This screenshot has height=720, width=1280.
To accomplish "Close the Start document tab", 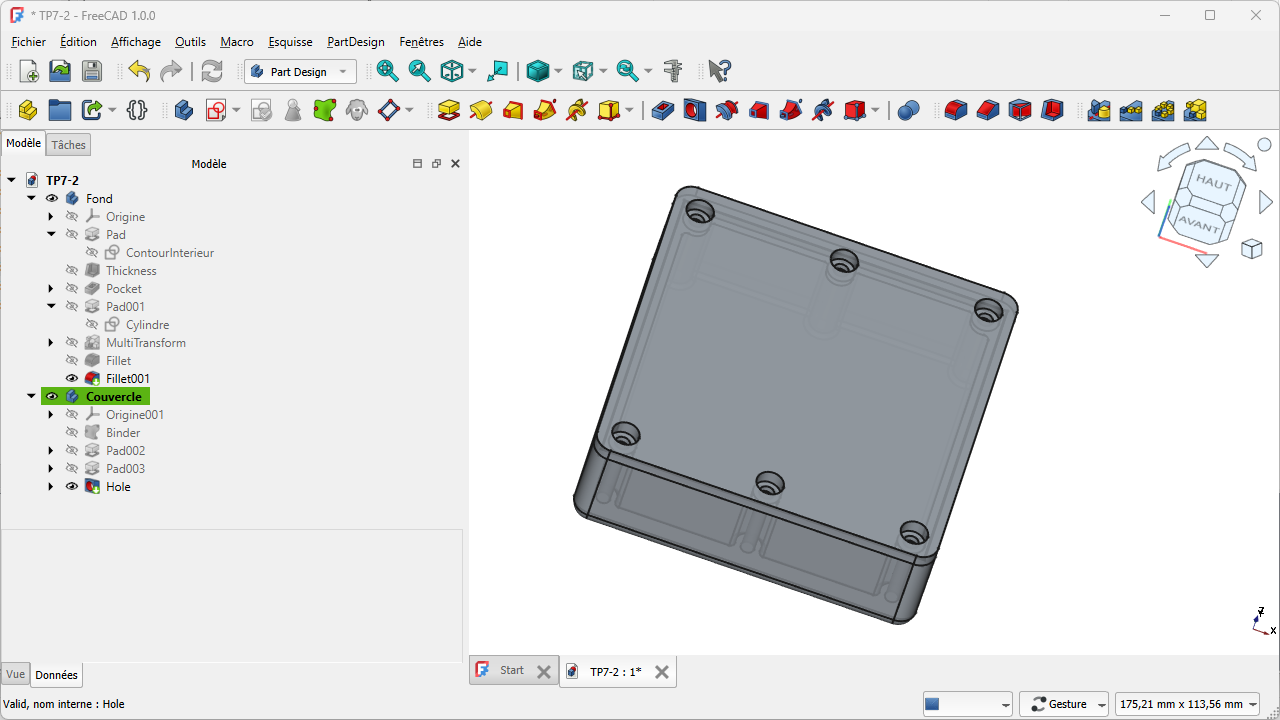I will point(543,672).
